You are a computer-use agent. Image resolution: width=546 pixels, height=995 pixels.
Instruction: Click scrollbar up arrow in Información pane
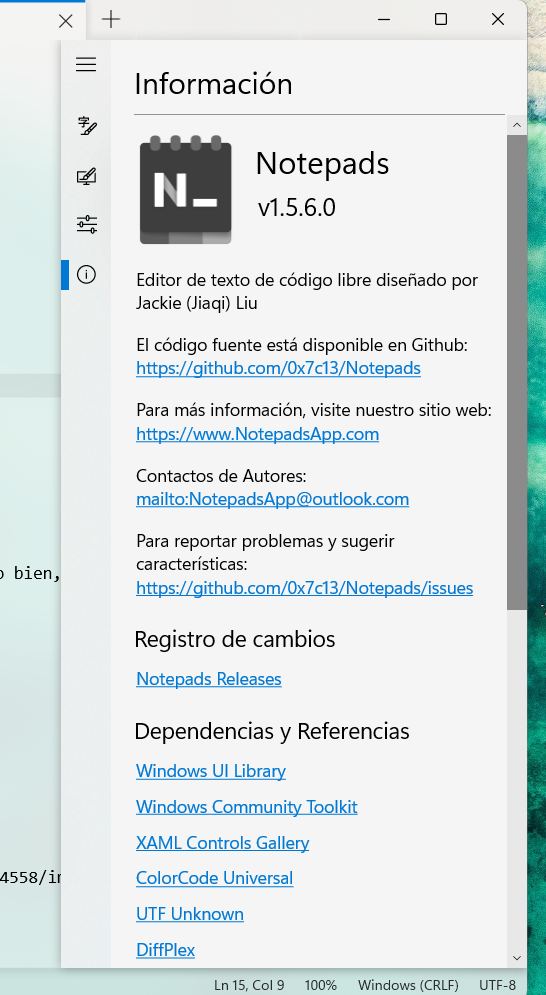tap(516, 126)
